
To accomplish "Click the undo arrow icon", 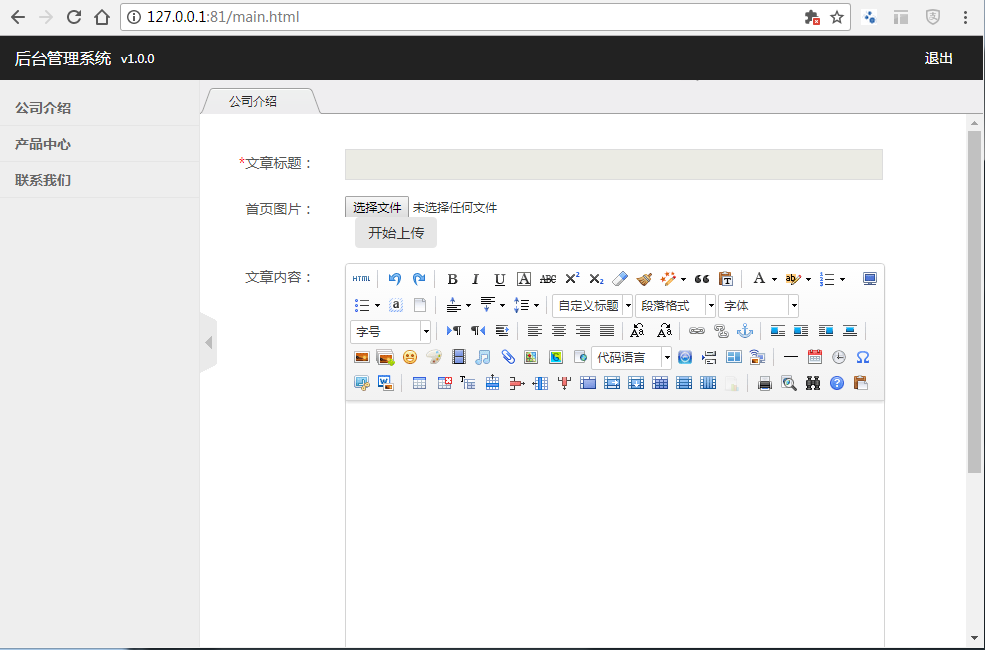I will point(395,279).
